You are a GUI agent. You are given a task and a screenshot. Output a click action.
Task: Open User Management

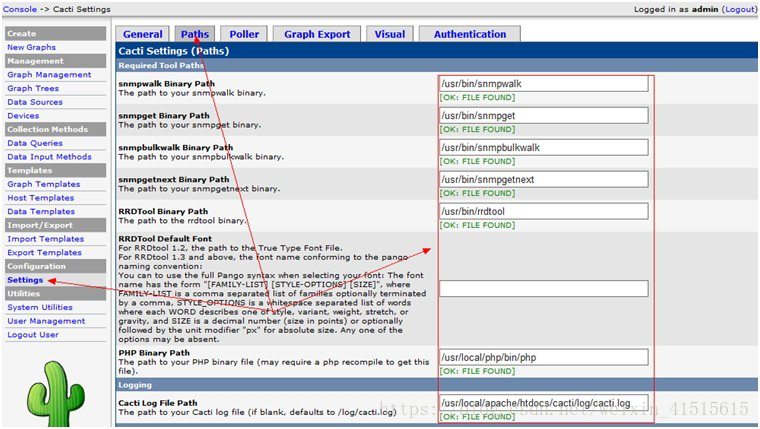pyautogui.click(x=46, y=321)
